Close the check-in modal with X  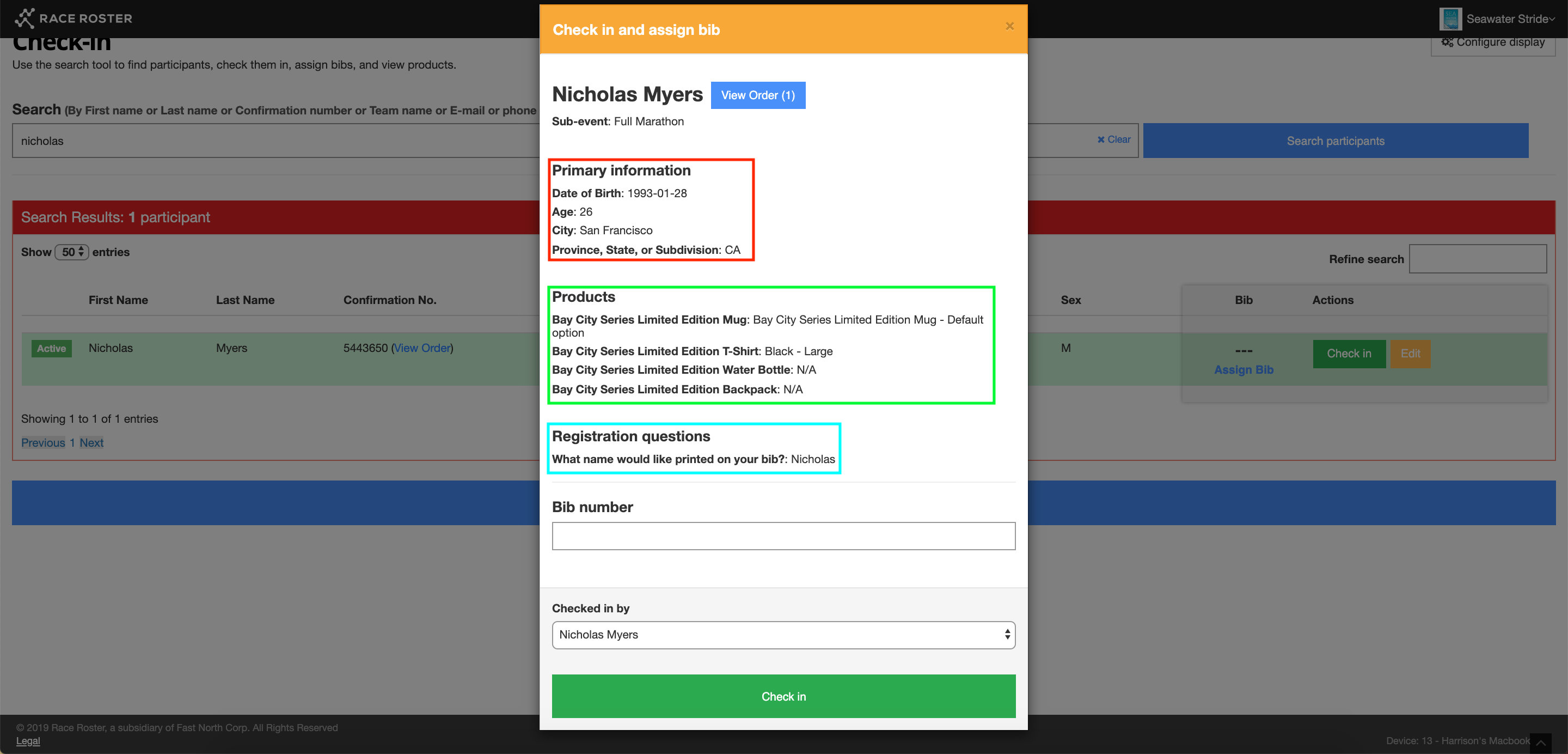point(1009,26)
